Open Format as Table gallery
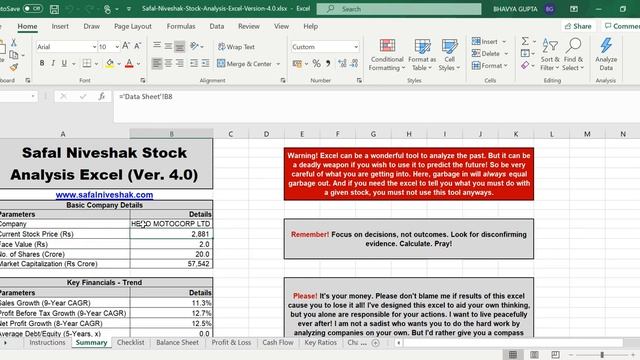The height and width of the screenshot is (360, 640). pyautogui.click(x=422, y=55)
